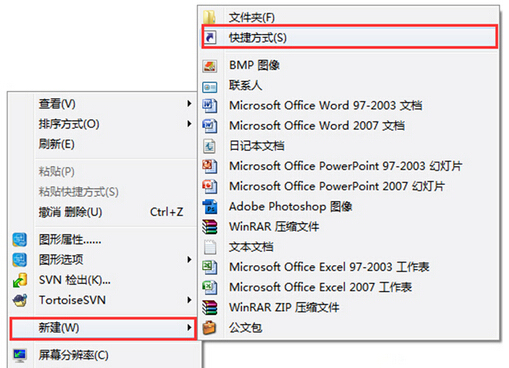The height and width of the screenshot is (368, 509).
Task: Choose 撤消 删除(U) from the context menu
Action: (103, 212)
